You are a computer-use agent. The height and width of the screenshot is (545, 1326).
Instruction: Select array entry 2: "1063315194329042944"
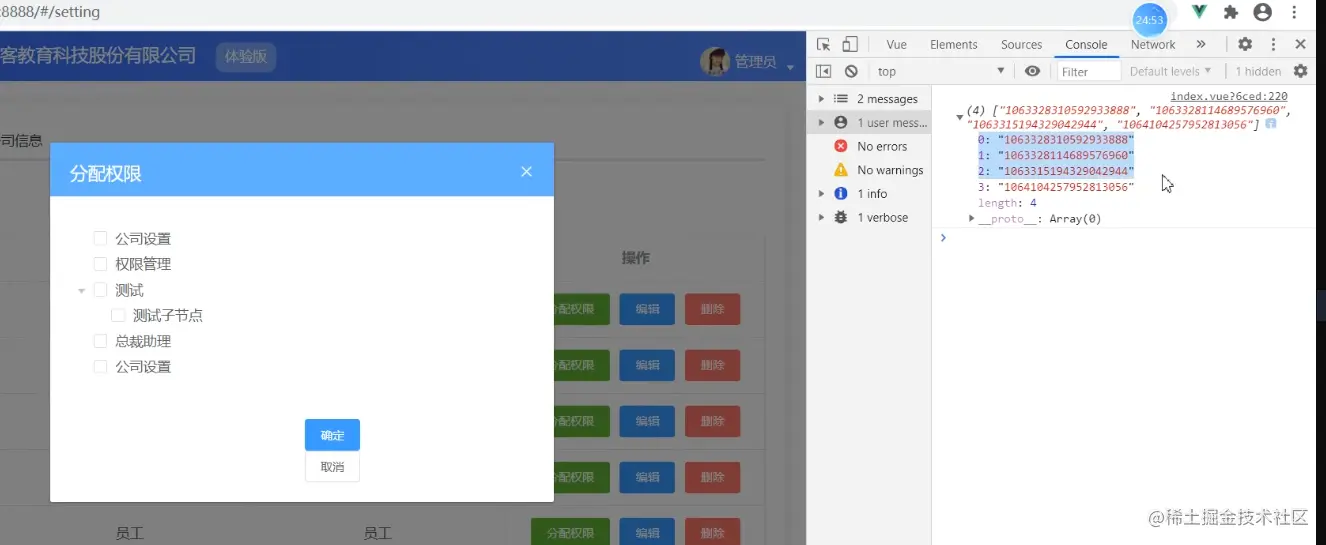click(1055, 171)
